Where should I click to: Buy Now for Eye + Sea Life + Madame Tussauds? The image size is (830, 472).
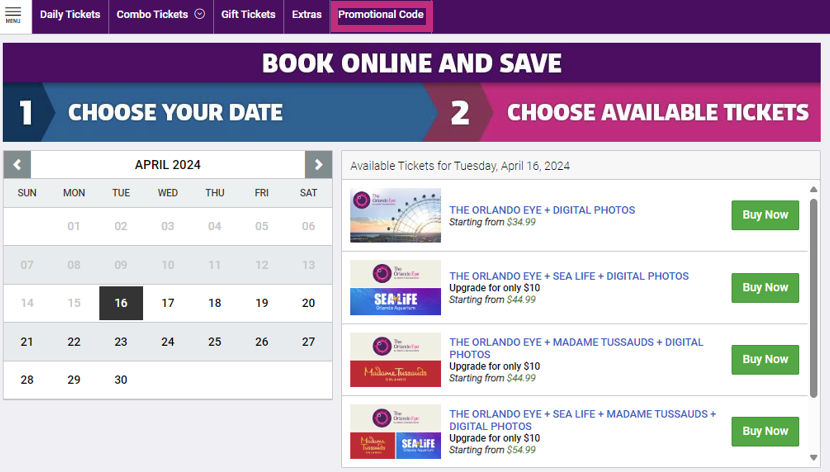(765, 431)
